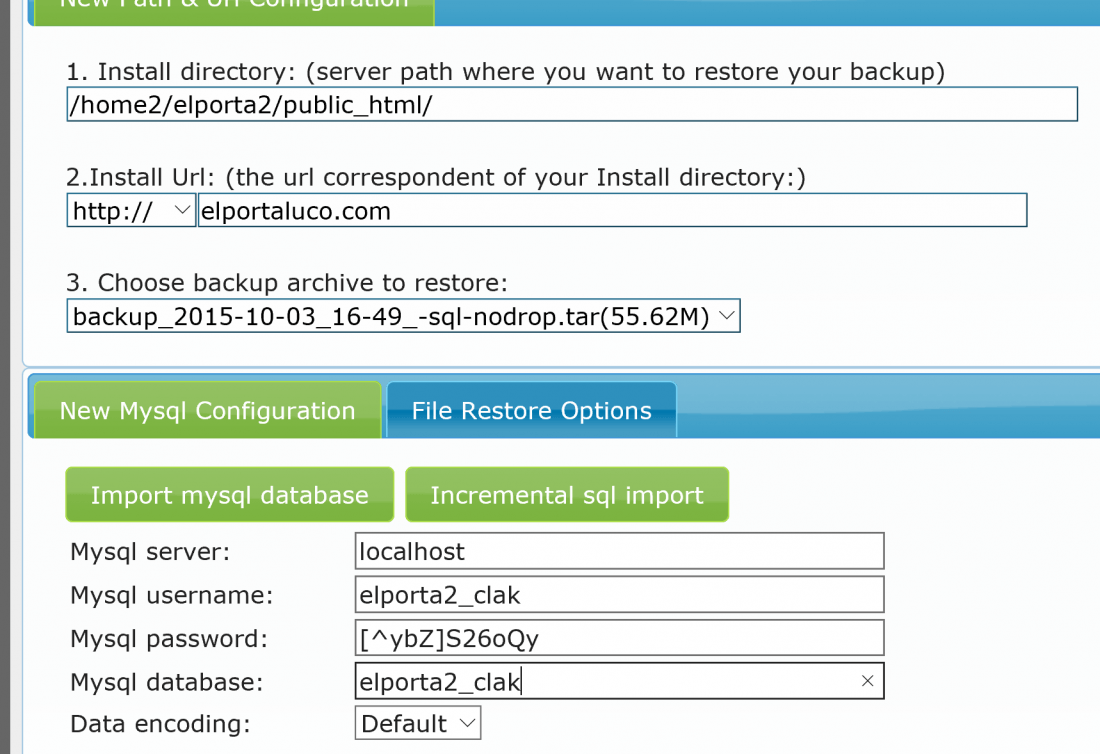Expand the backup archive selection dropdown
The height and width of the screenshot is (754, 1100).
click(x=403, y=316)
